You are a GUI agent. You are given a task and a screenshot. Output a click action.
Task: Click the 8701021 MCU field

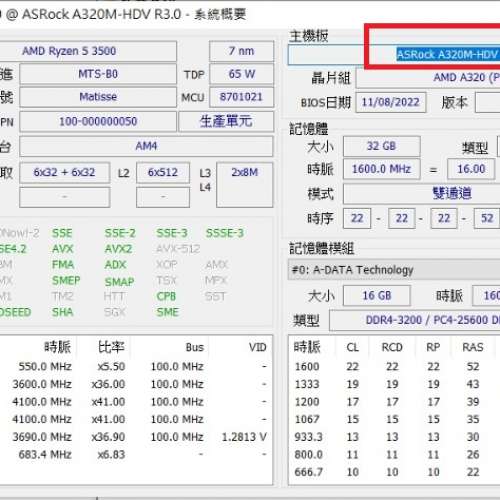[x=241, y=97]
